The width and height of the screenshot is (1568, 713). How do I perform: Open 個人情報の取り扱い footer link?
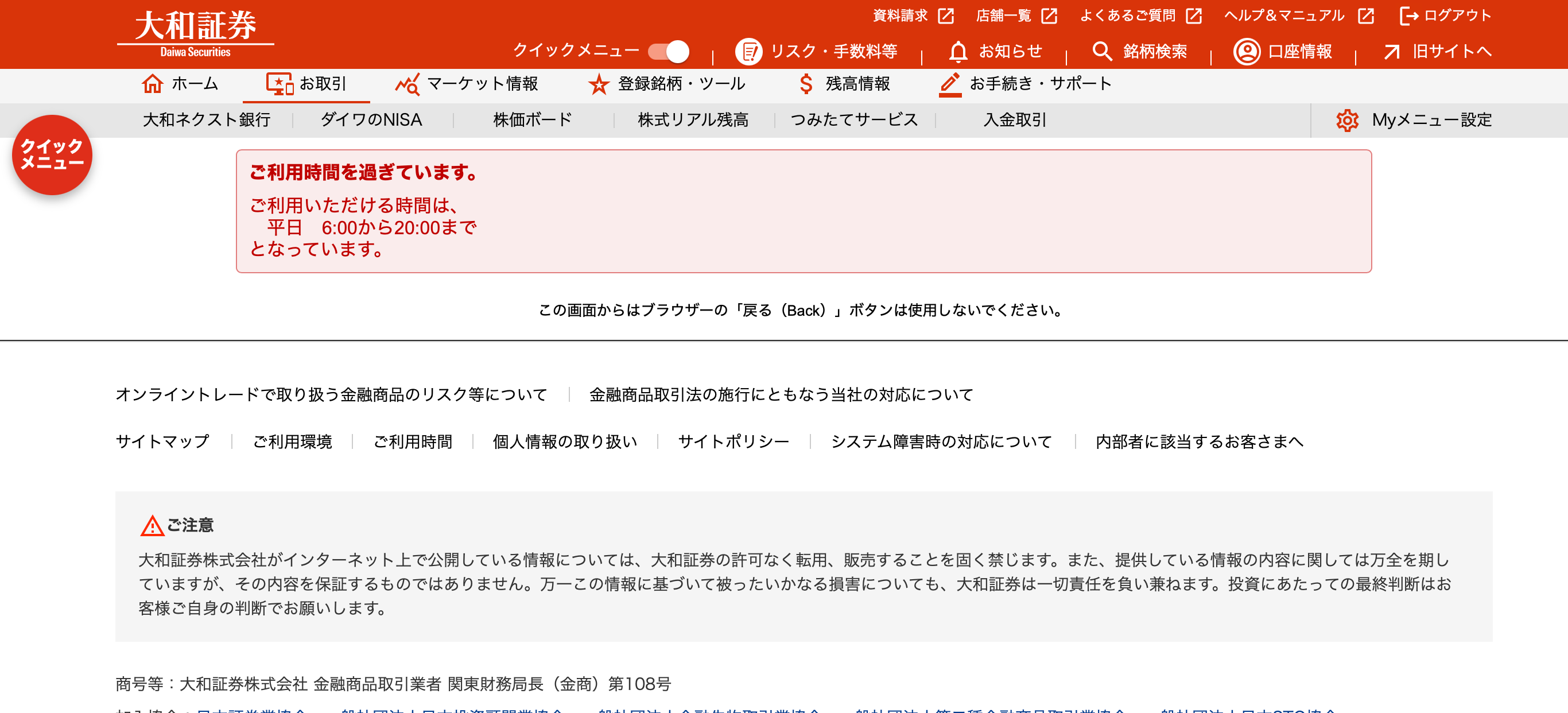point(565,441)
